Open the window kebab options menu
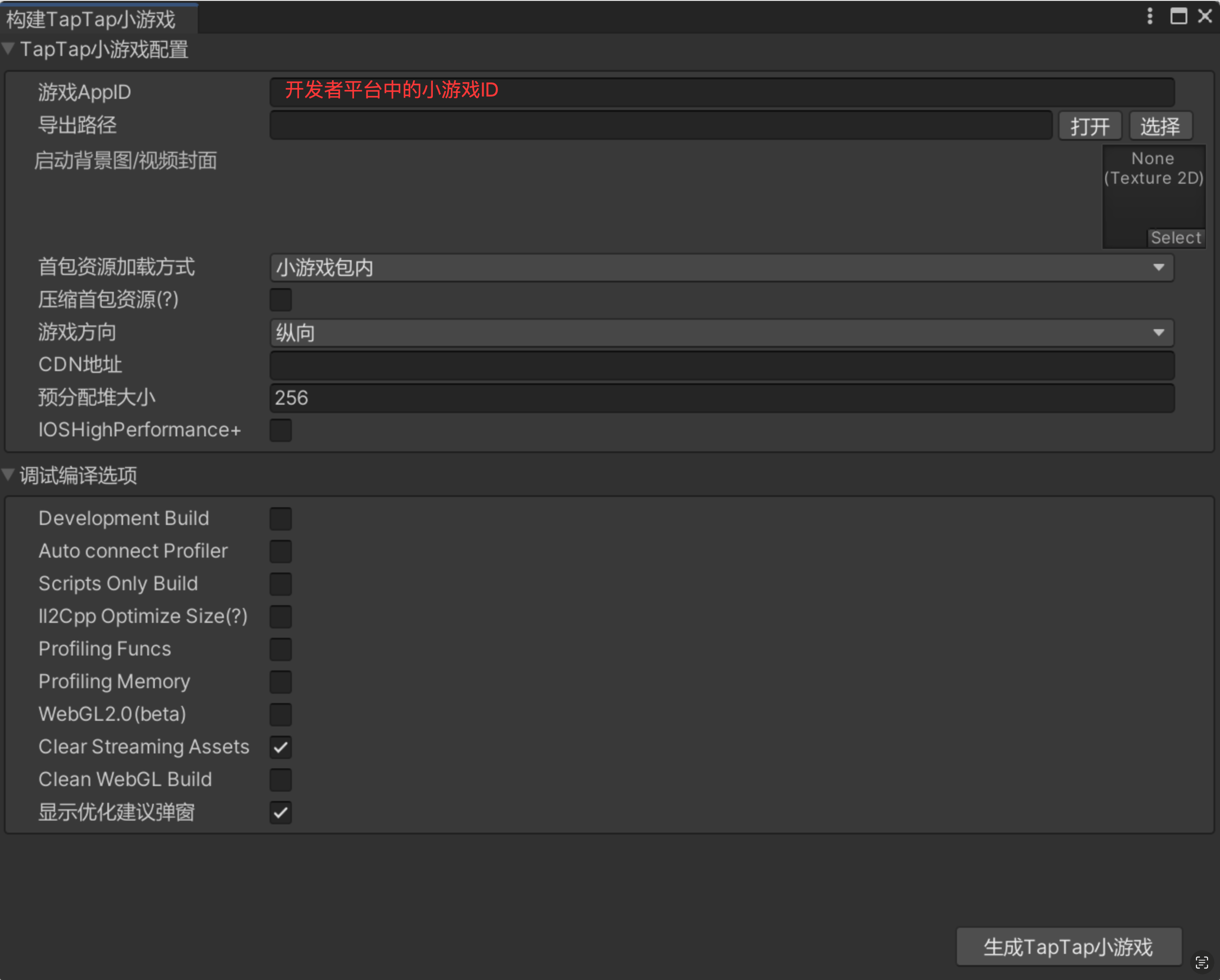This screenshot has width=1220, height=980. coord(1149,16)
